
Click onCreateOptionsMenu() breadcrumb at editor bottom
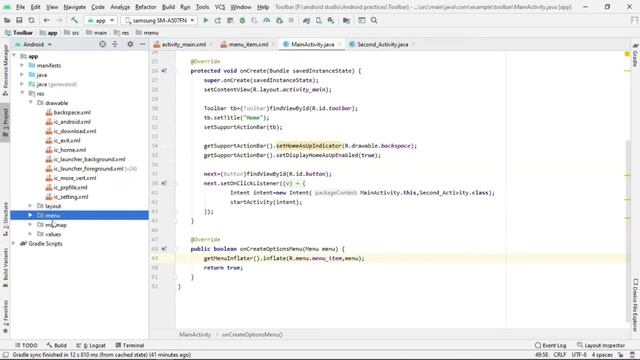pyautogui.click(x=252, y=335)
